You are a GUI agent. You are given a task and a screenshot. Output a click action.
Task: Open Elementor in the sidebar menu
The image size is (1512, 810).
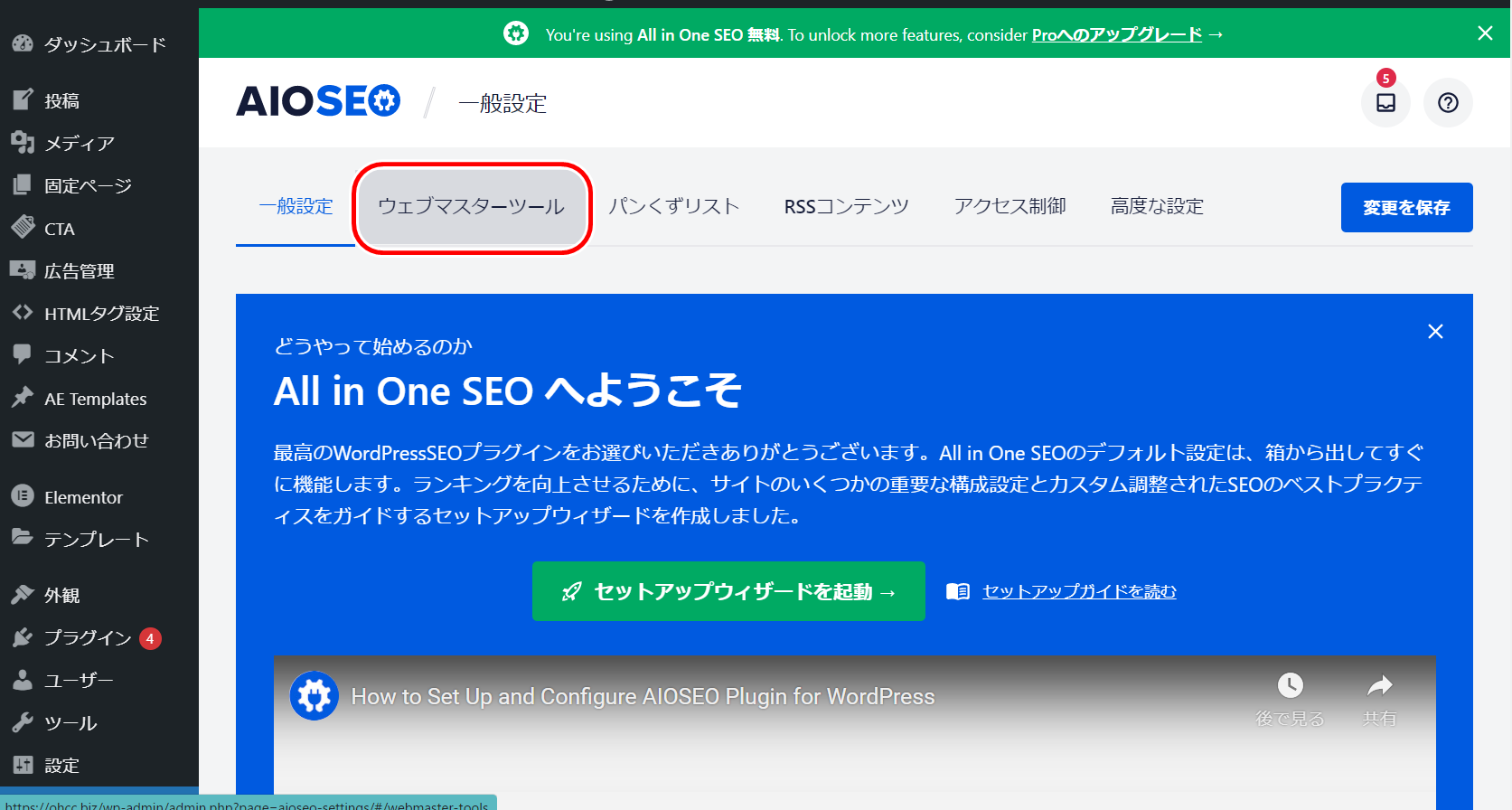pyautogui.click(x=83, y=497)
